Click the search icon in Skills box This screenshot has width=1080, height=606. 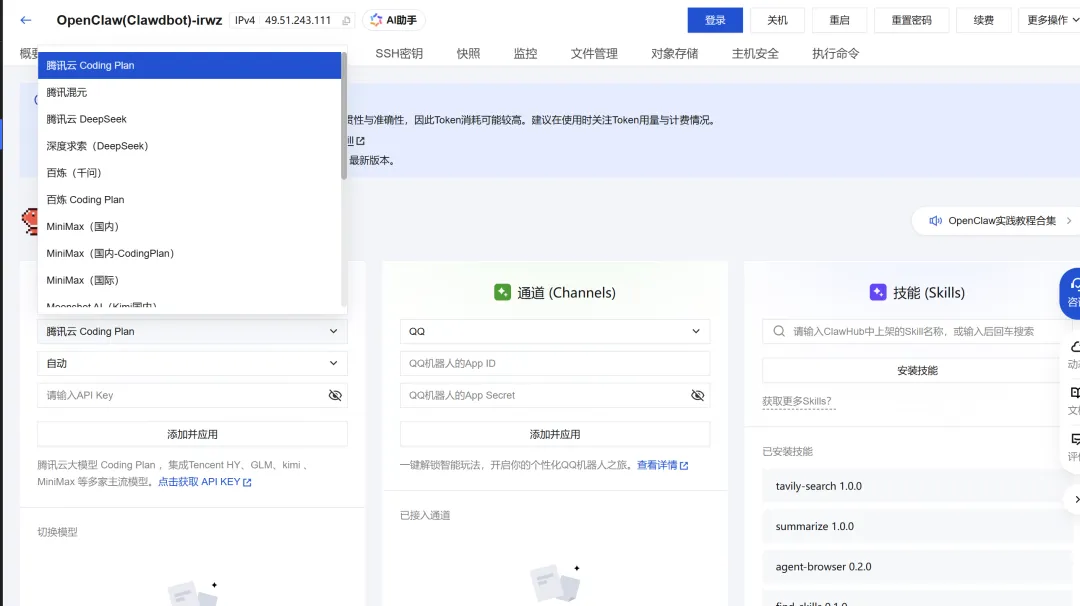coord(779,331)
